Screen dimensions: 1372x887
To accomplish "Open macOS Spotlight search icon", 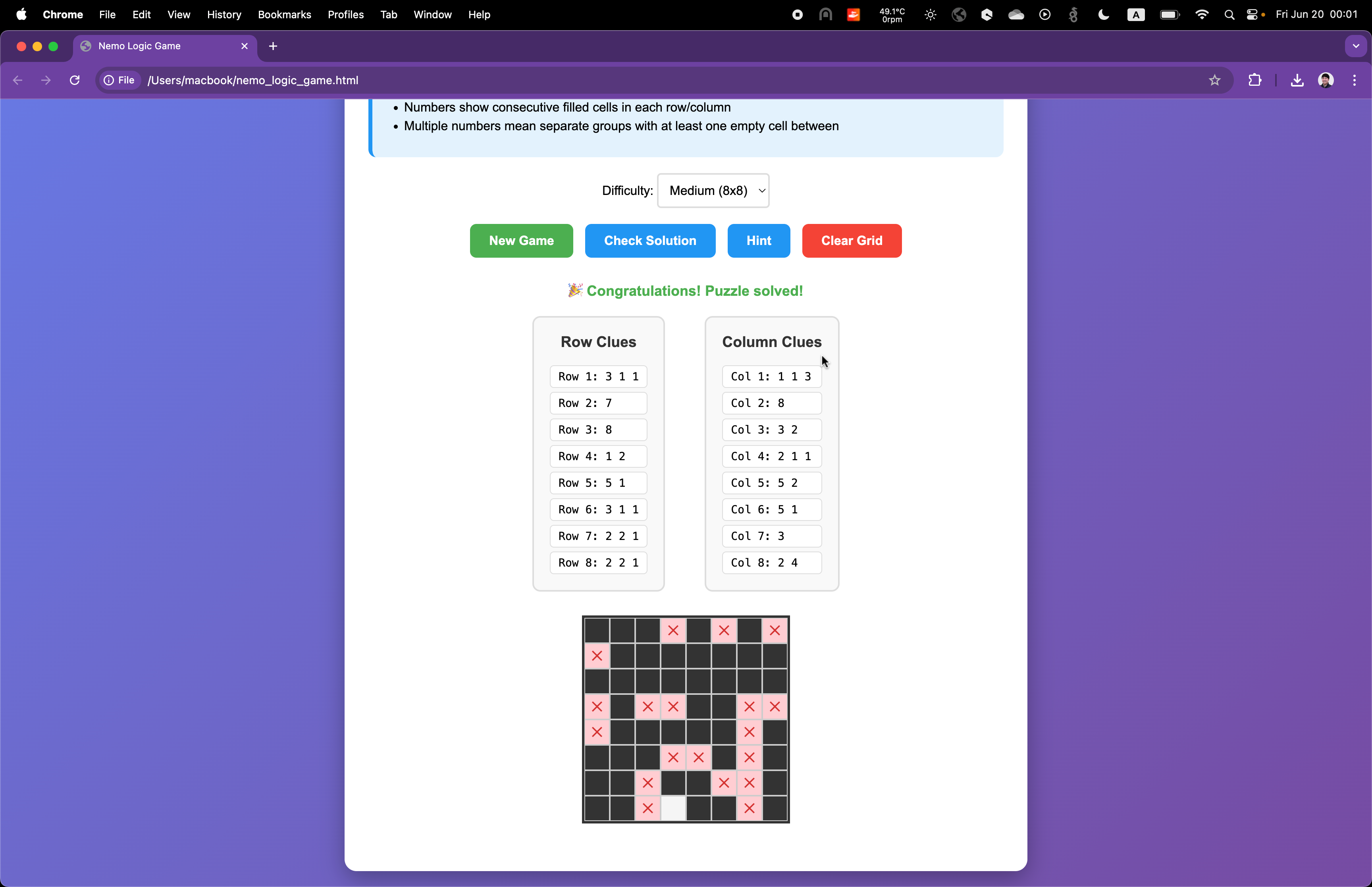I will [x=1229, y=15].
